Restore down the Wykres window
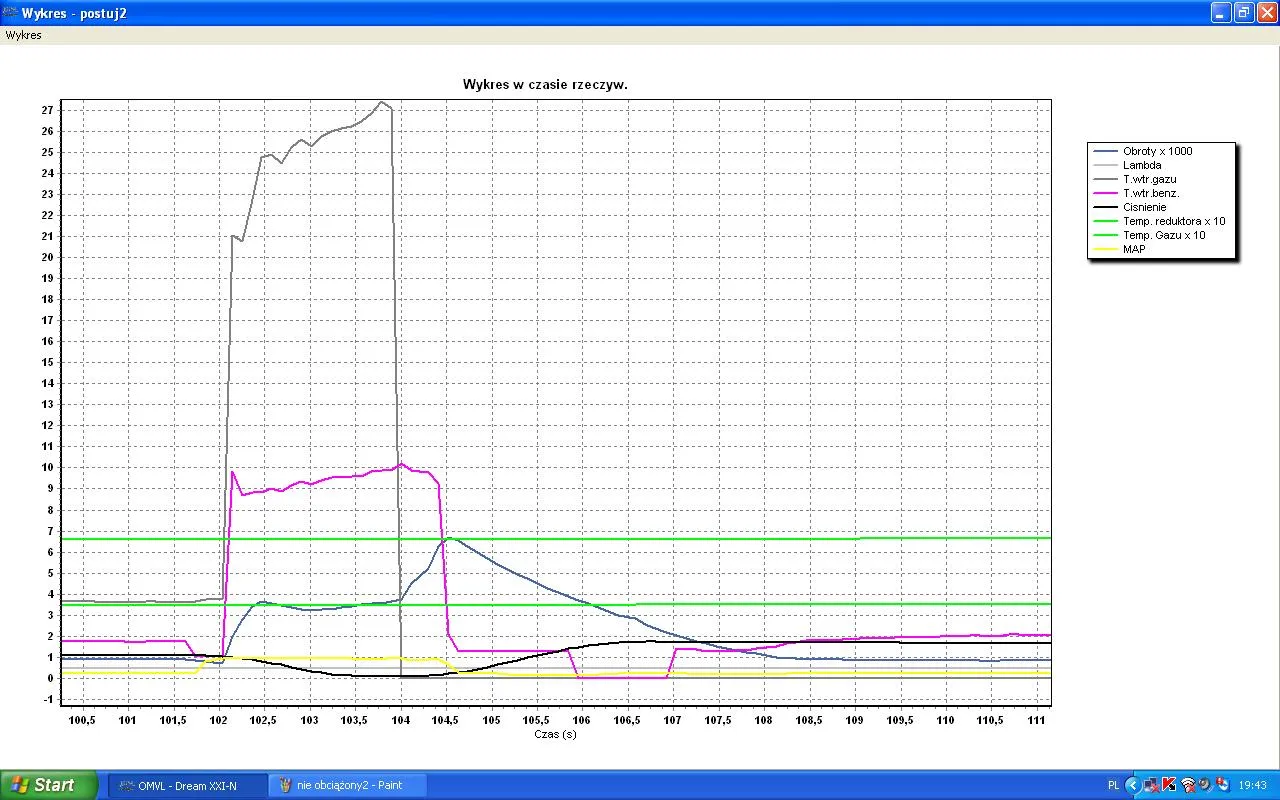Viewport: 1280px width, 800px height. 1244,13
